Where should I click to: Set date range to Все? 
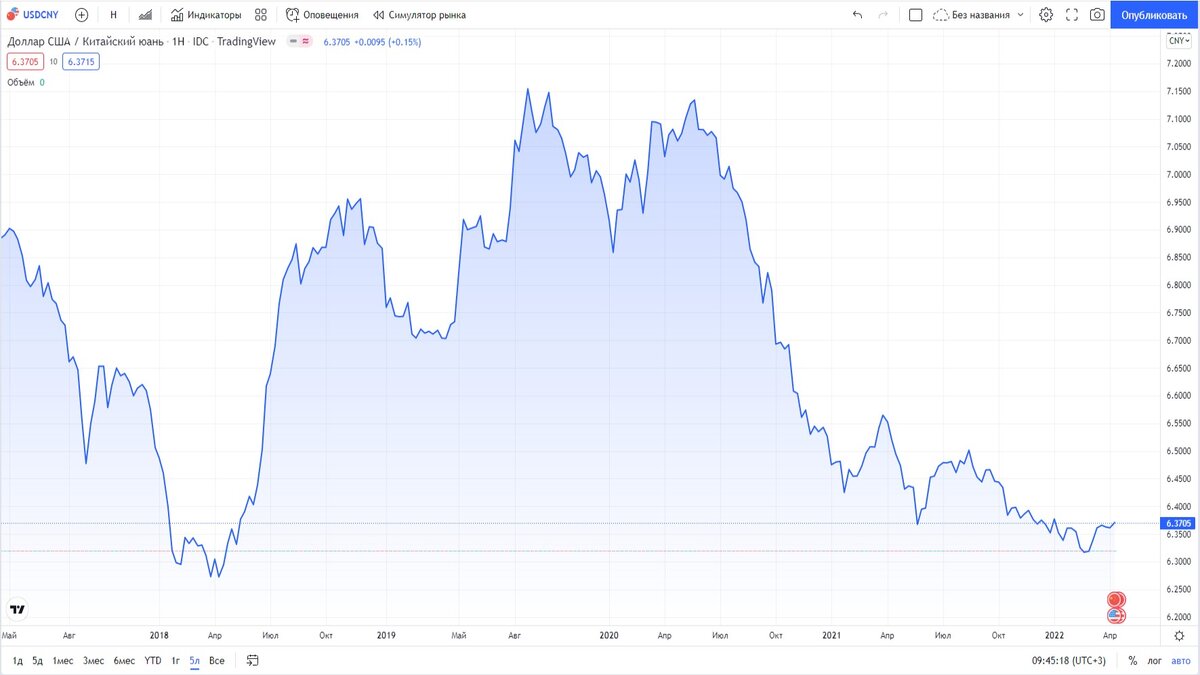tap(217, 660)
